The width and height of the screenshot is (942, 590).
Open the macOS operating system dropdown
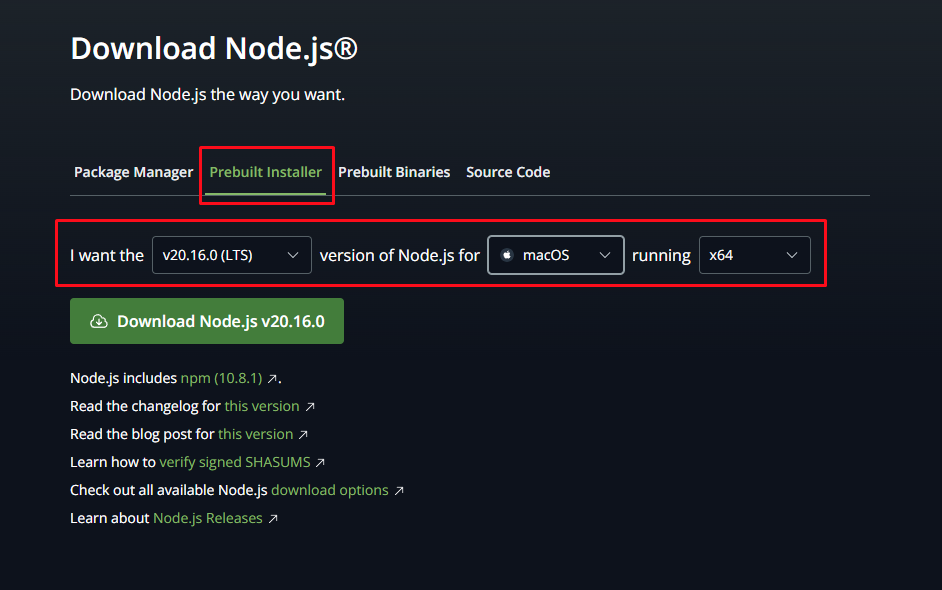pyautogui.click(x=556, y=255)
